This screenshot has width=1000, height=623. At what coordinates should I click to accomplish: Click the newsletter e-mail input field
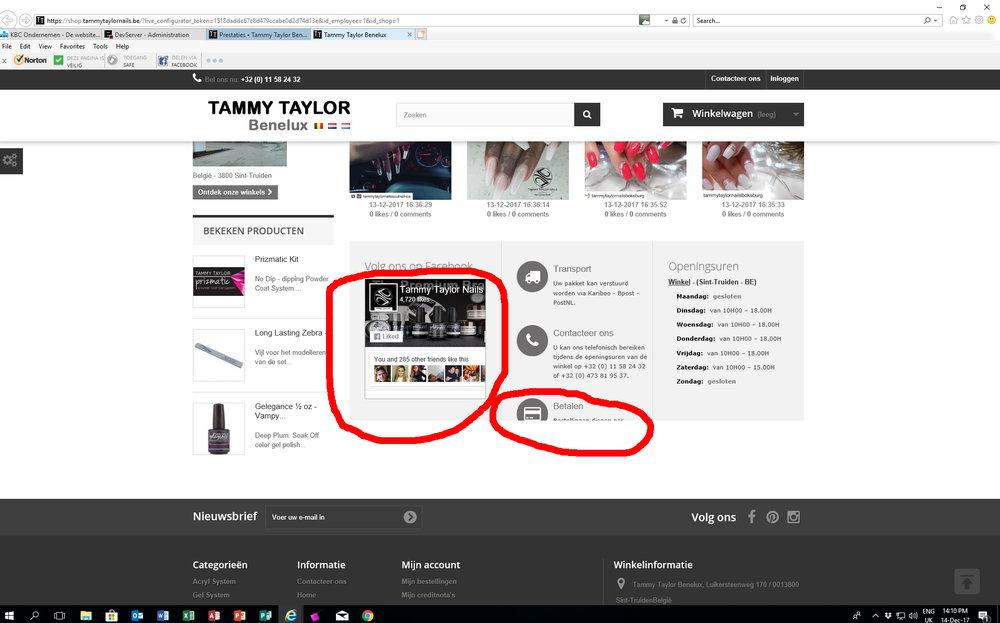335,517
